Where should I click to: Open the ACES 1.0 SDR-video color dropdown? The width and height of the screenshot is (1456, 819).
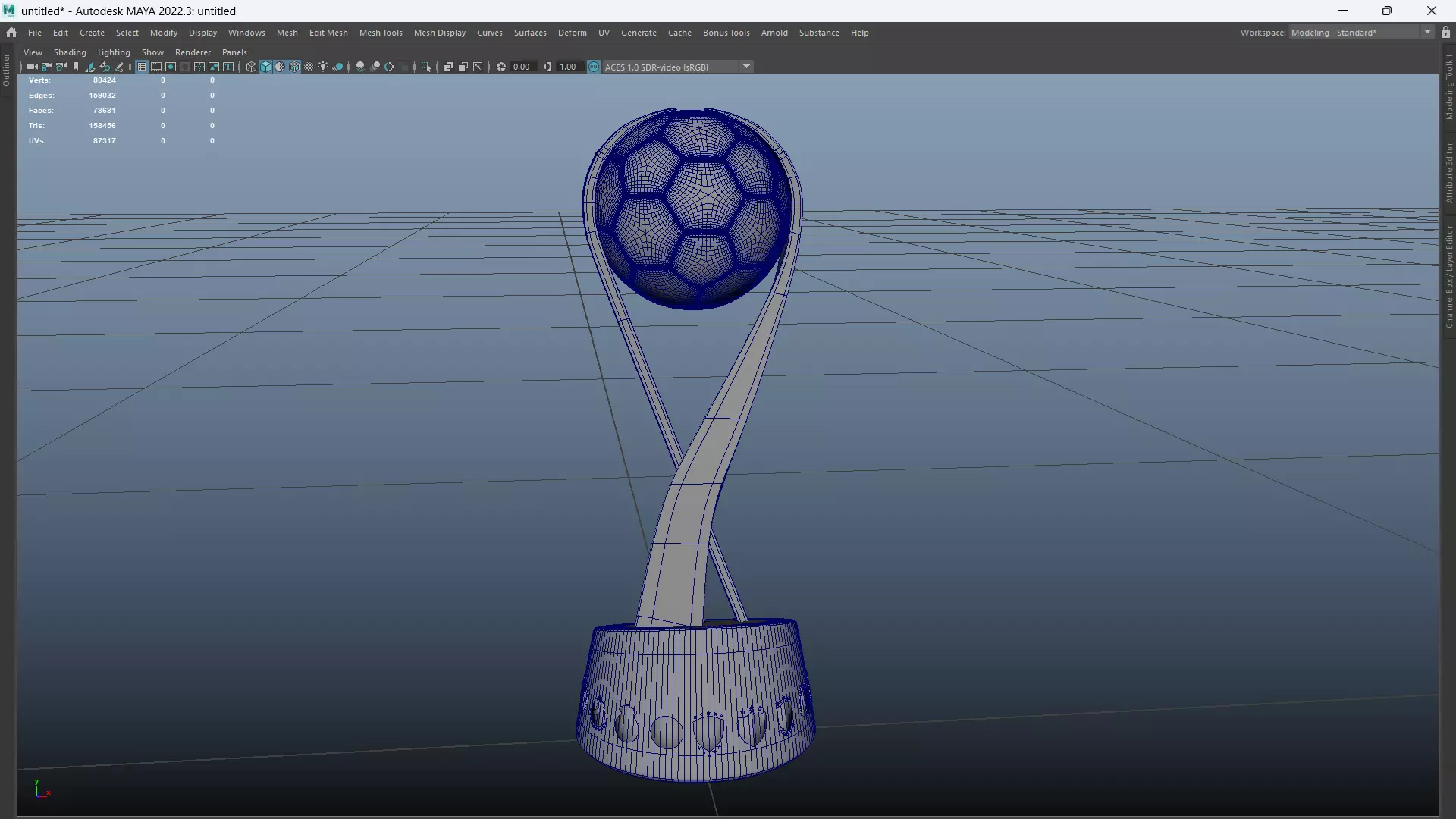point(677,67)
